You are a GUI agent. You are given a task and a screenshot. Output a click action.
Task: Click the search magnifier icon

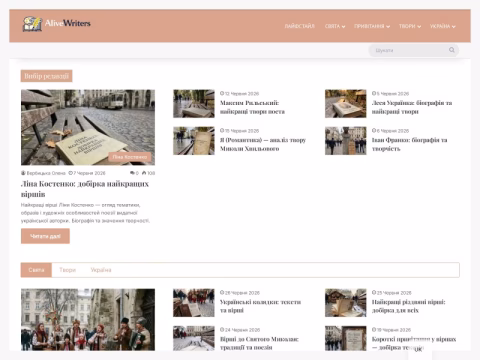coord(452,50)
